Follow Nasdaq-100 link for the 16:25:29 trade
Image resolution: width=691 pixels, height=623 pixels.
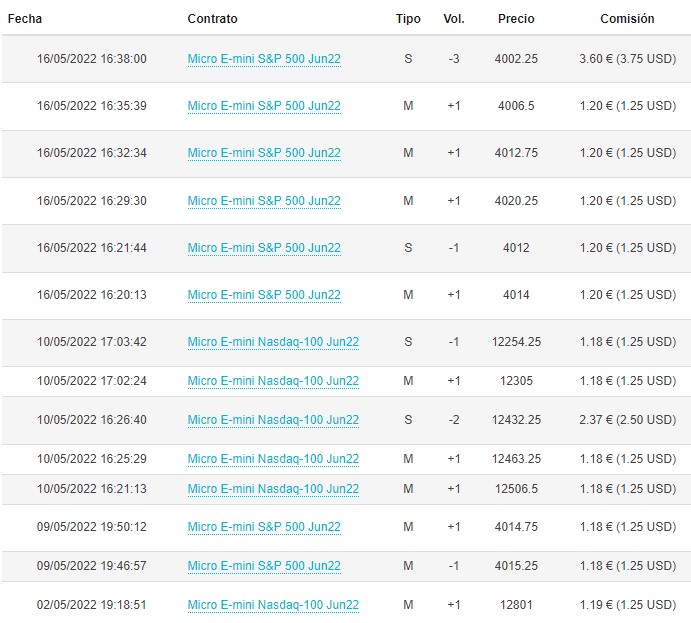click(x=273, y=459)
